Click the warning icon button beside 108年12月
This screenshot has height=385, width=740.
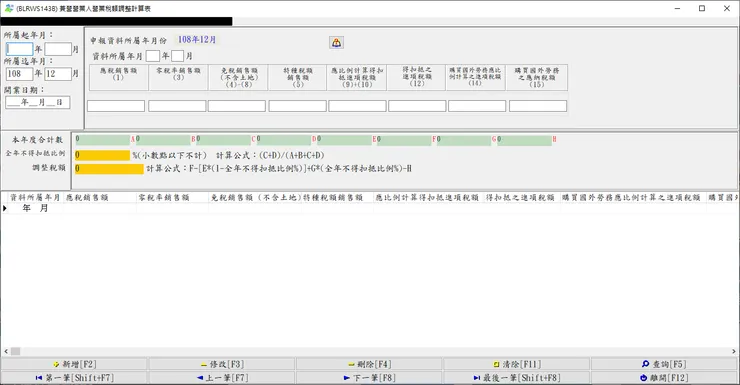[x=336, y=43]
